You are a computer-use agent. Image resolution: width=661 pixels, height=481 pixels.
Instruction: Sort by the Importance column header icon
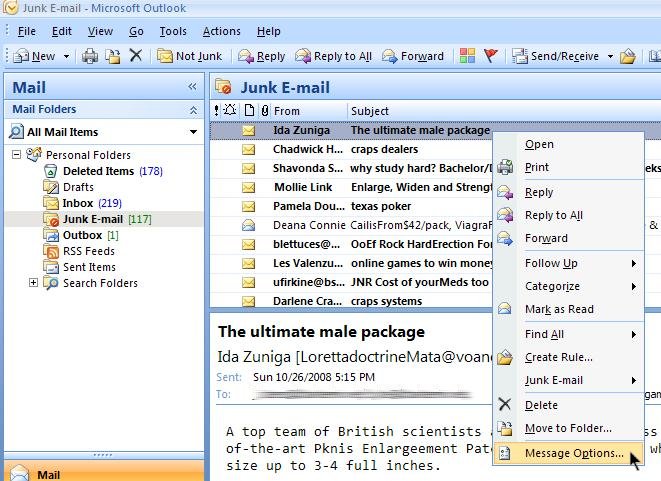pyautogui.click(x=216, y=111)
